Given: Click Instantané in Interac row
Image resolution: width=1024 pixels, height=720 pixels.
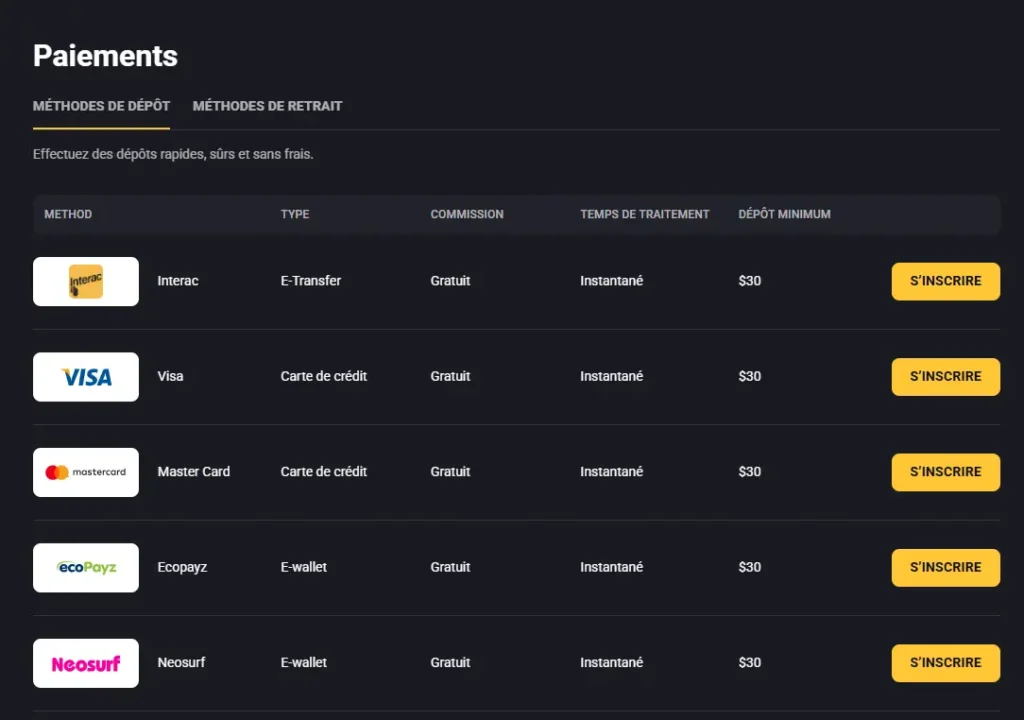Looking at the screenshot, I should pos(611,281).
